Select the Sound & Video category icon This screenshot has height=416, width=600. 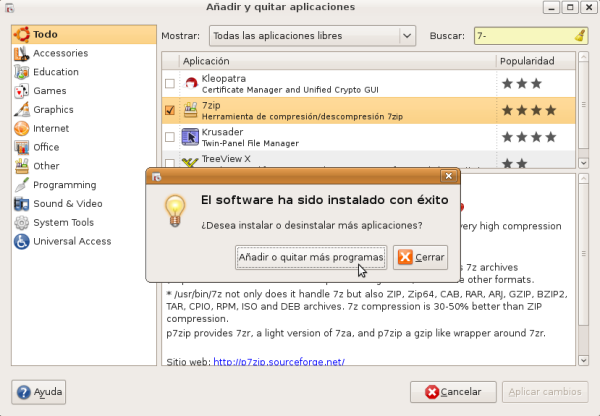pyautogui.click(x=21, y=204)
